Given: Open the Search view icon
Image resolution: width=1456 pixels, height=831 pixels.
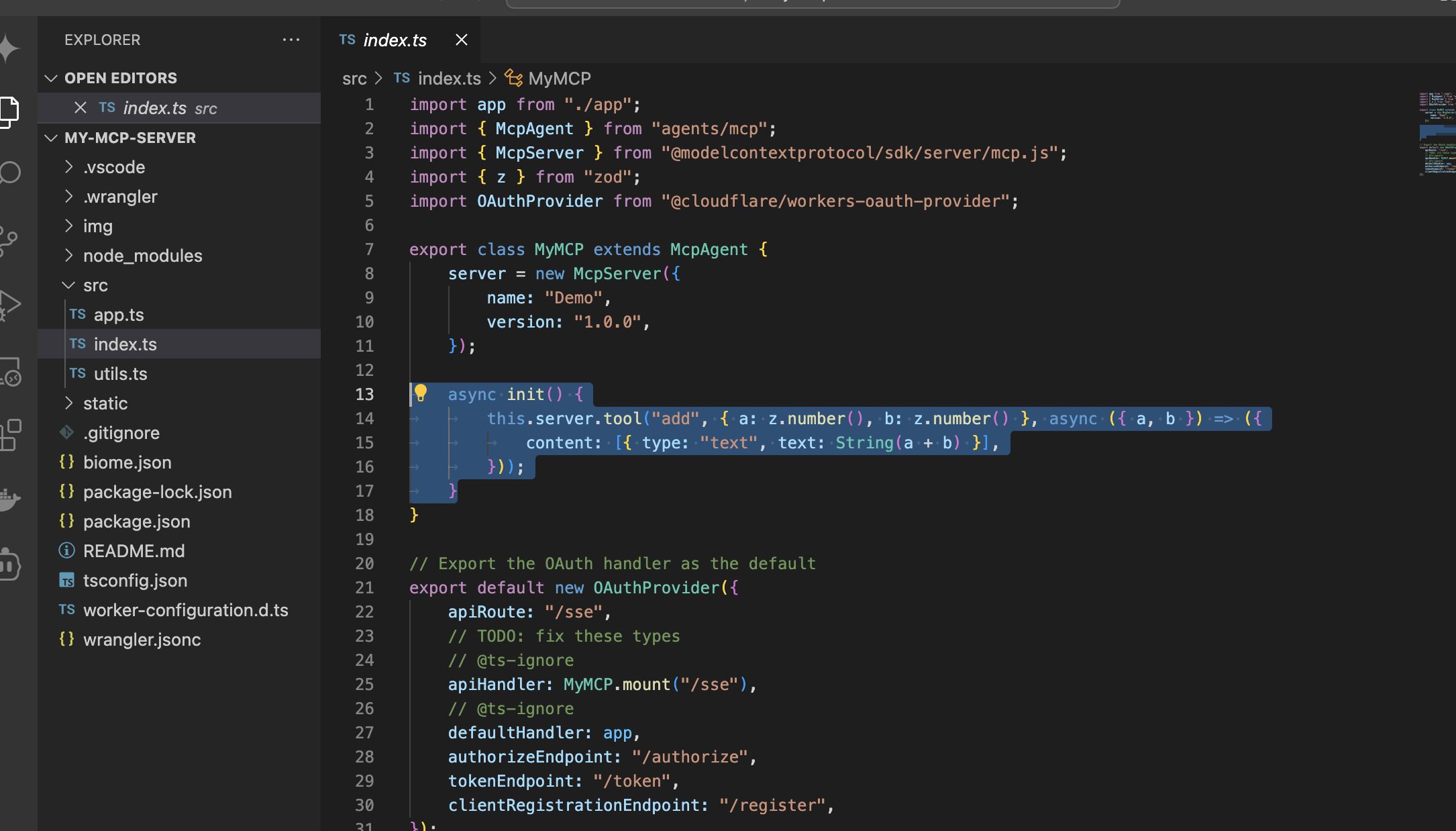Looking at the screenshot, I should point(9,173).
